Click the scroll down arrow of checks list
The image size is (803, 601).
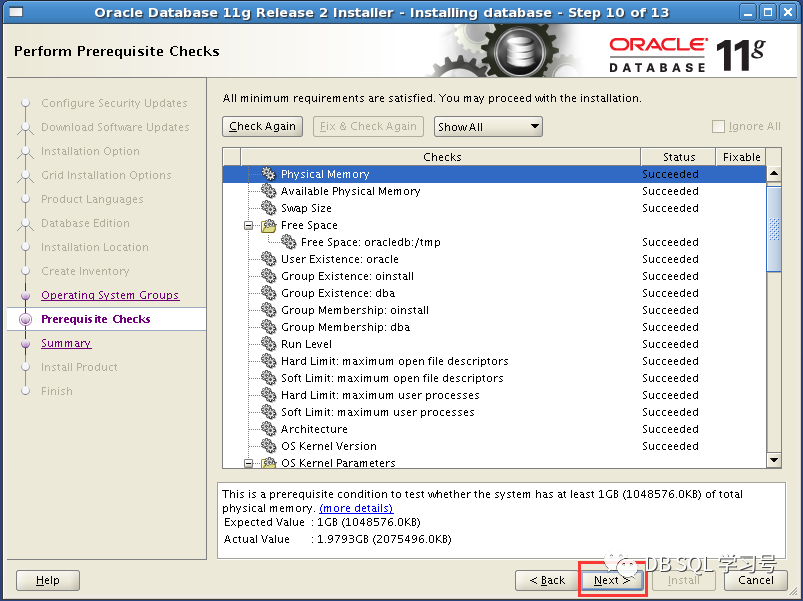tap(774, 460)
